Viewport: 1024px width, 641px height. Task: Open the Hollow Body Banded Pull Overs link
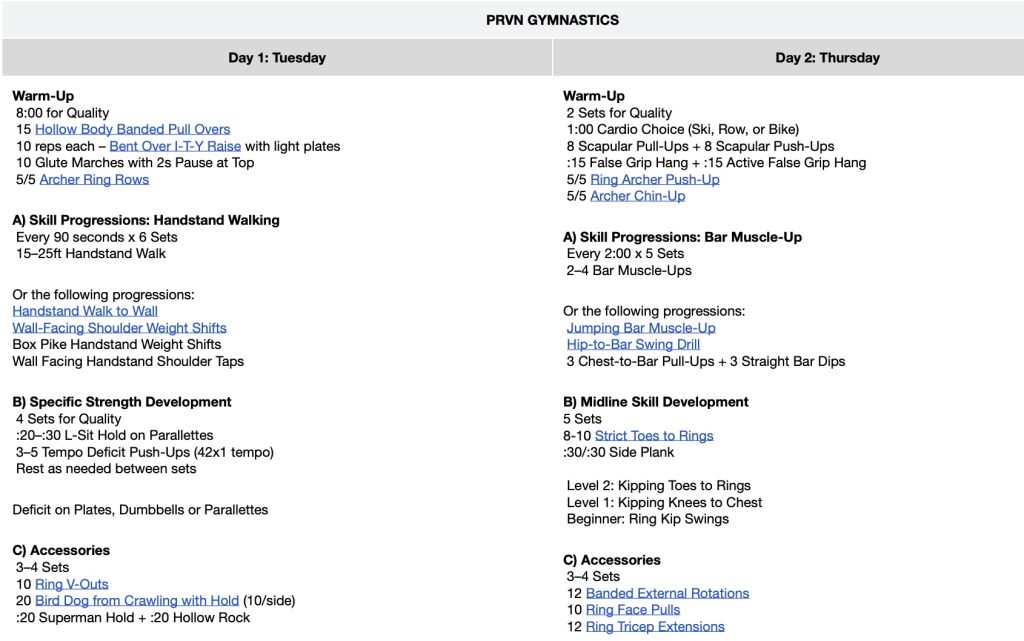(x=132, y=130)
